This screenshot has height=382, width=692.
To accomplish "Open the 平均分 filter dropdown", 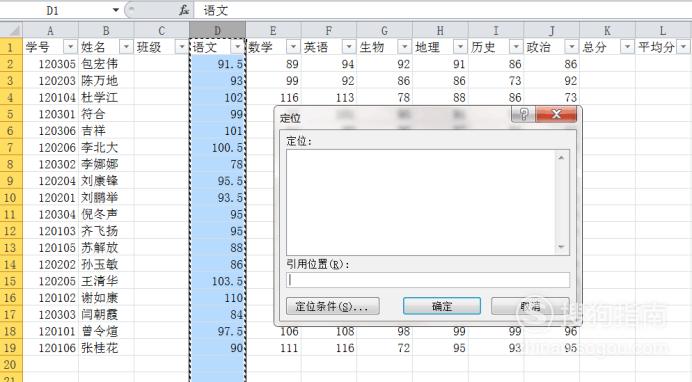I will coord(683,47).
